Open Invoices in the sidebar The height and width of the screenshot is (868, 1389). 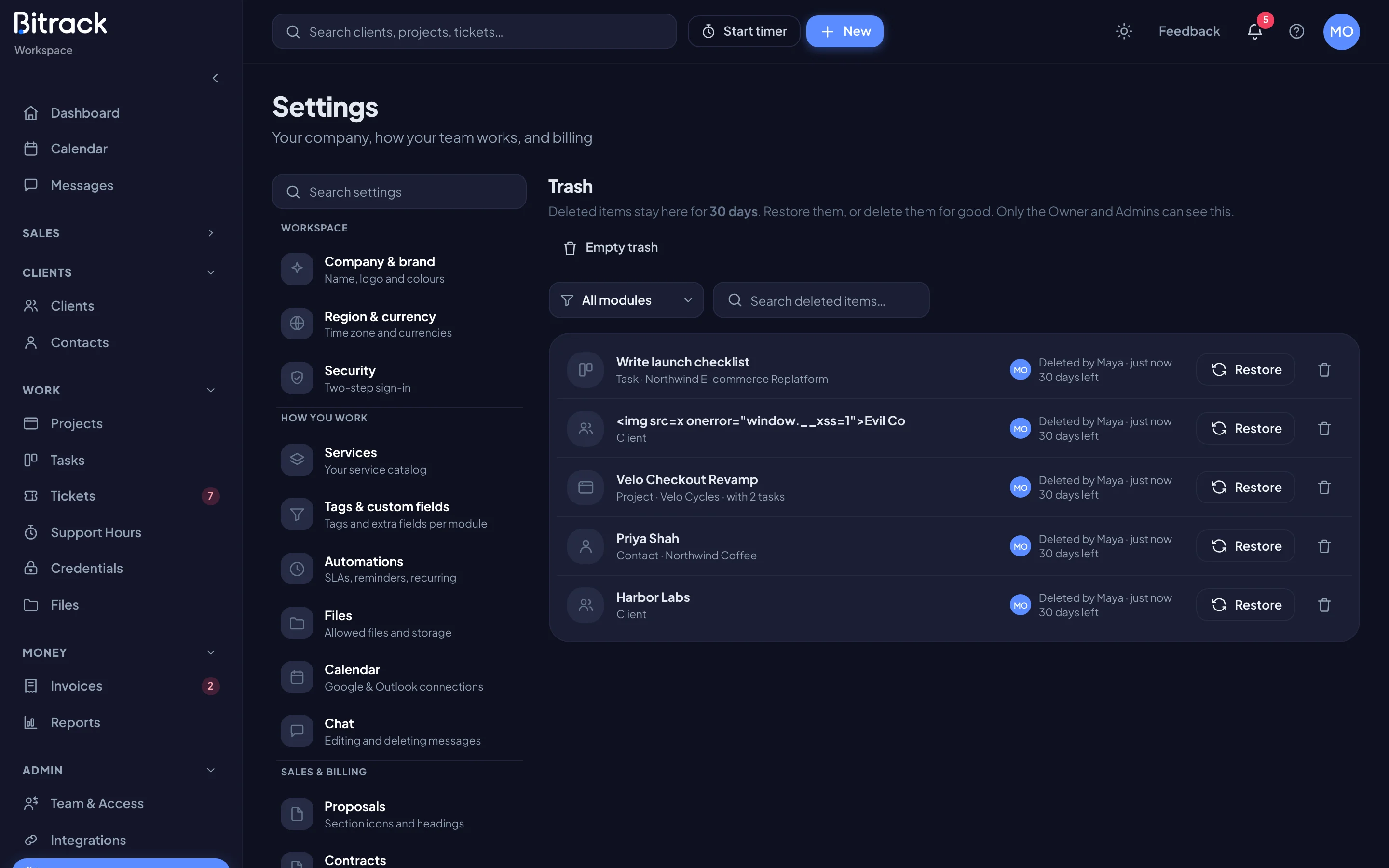[x=121, y=686]
